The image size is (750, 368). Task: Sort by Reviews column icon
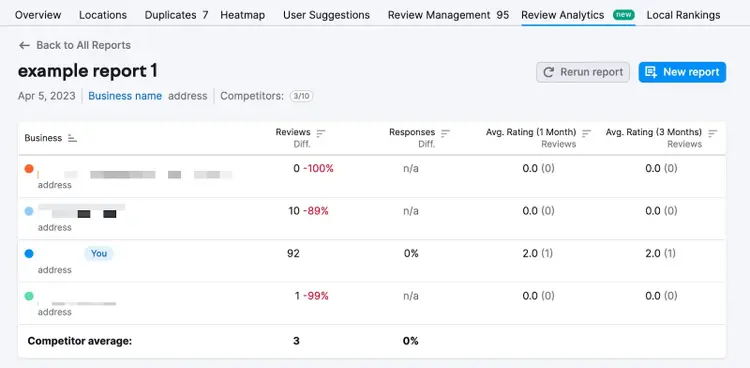320,133
